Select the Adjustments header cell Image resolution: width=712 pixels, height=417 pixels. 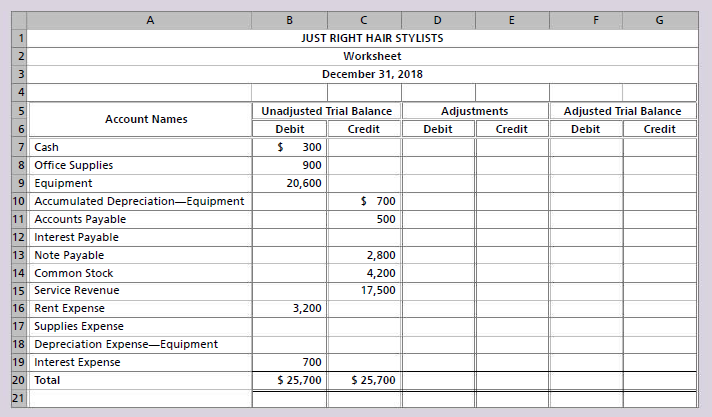tap(475, 111)
